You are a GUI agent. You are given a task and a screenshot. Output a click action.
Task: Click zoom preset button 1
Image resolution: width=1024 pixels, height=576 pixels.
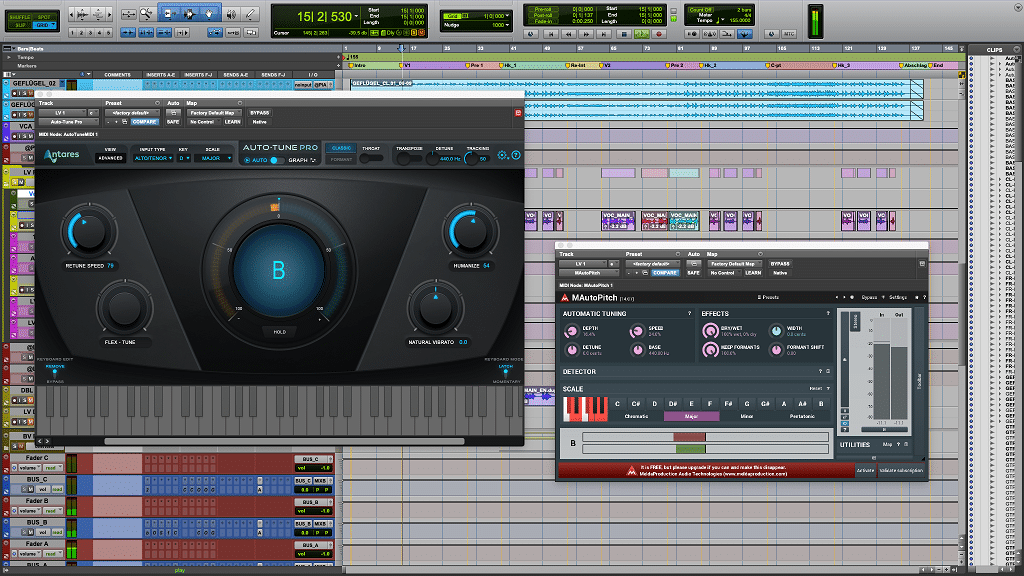coord(72,33)
